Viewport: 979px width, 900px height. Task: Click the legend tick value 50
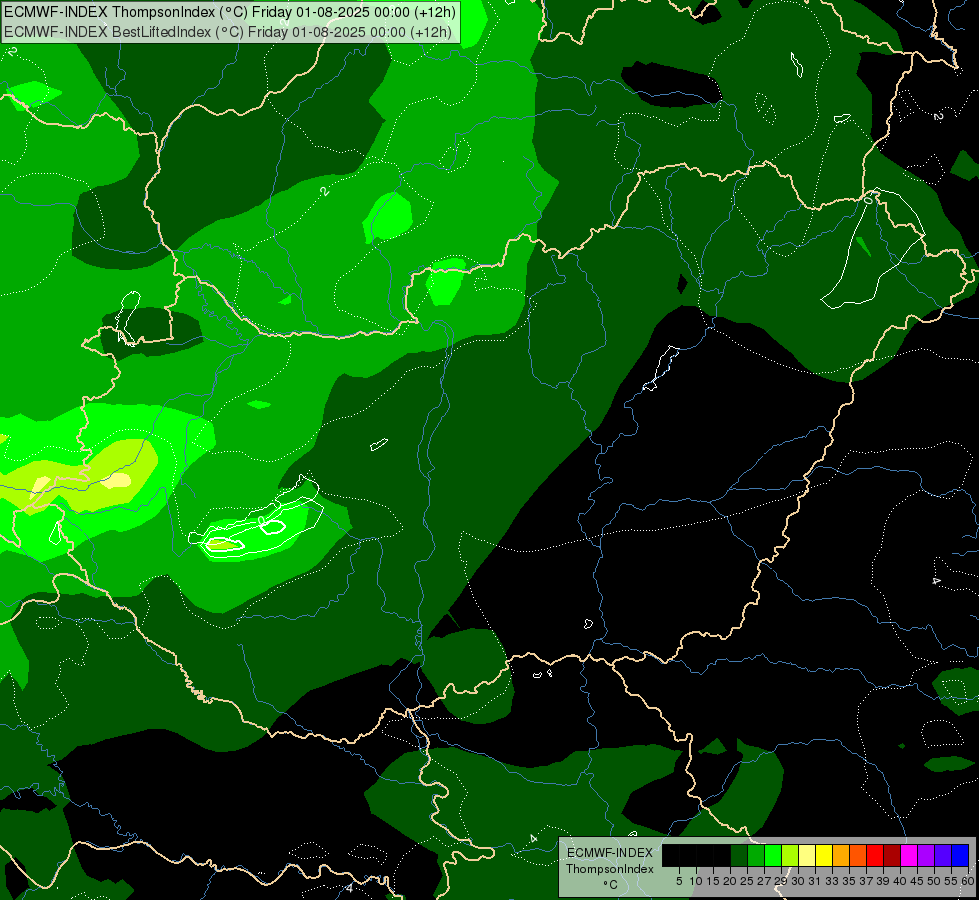tap(934, 881)
